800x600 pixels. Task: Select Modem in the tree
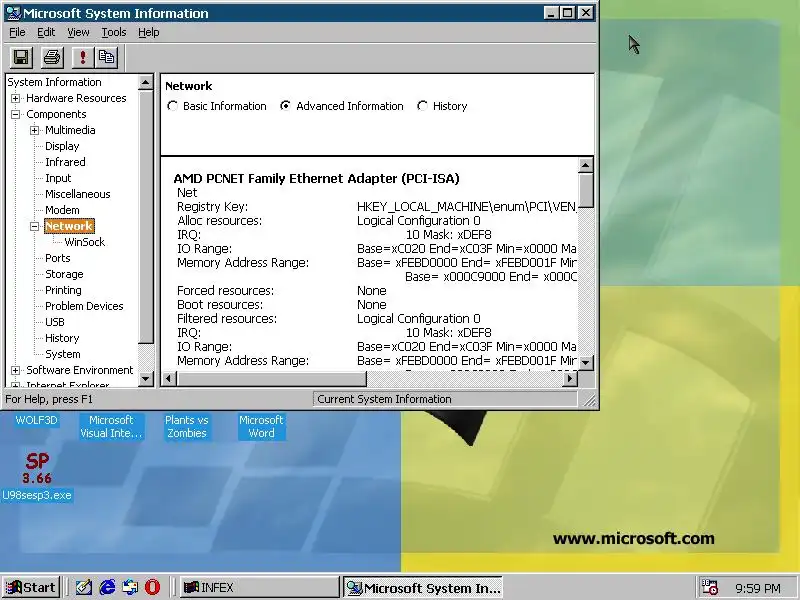pos(62,210)
